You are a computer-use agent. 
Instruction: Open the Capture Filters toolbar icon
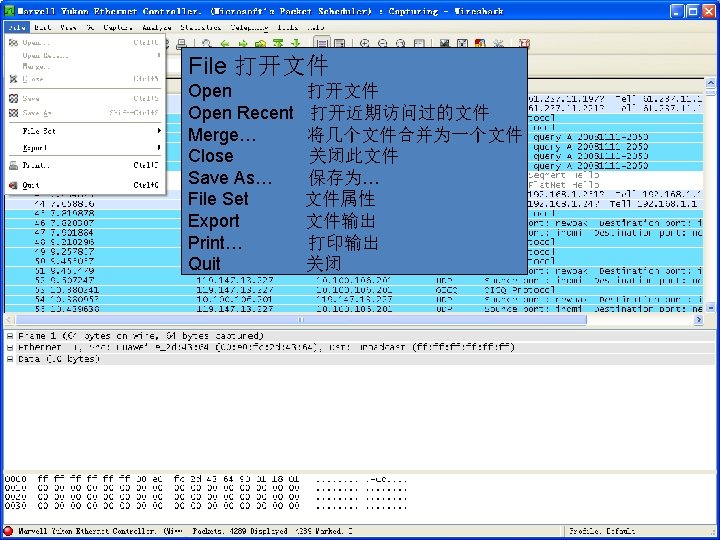click(x=444, y=44)
